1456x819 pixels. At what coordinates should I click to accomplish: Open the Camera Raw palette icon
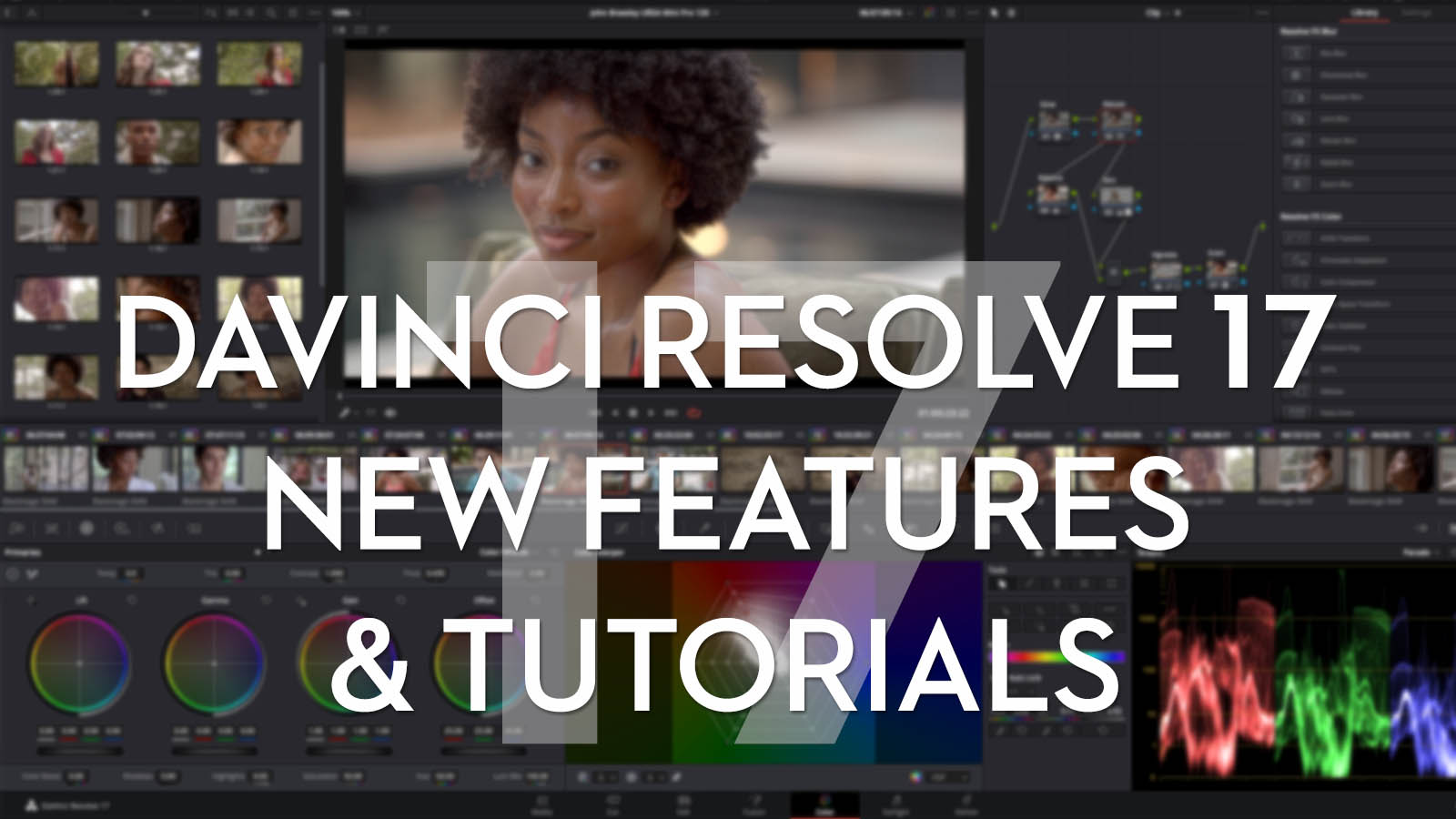[x=16, y=528]
